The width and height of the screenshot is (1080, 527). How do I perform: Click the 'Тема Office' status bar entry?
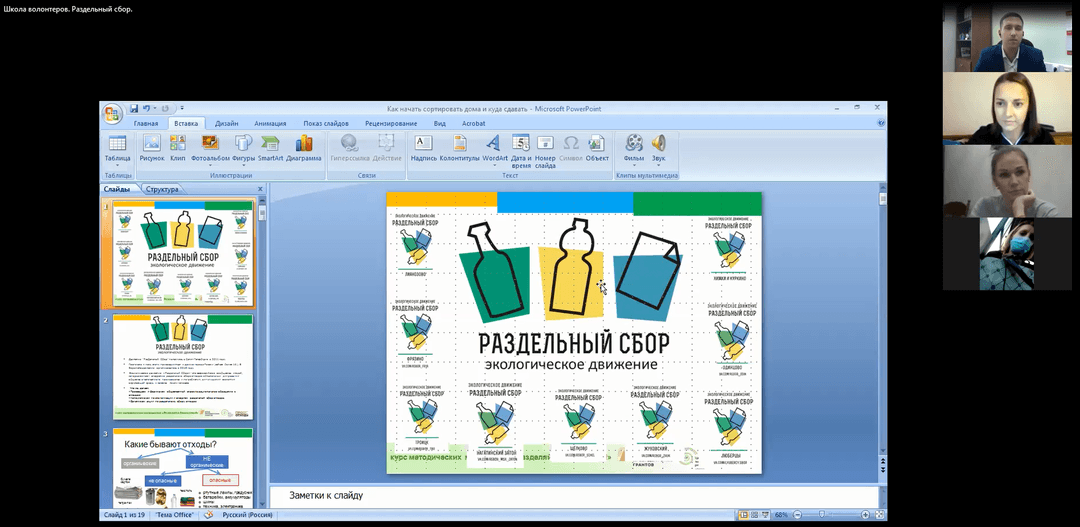point(174,515)
